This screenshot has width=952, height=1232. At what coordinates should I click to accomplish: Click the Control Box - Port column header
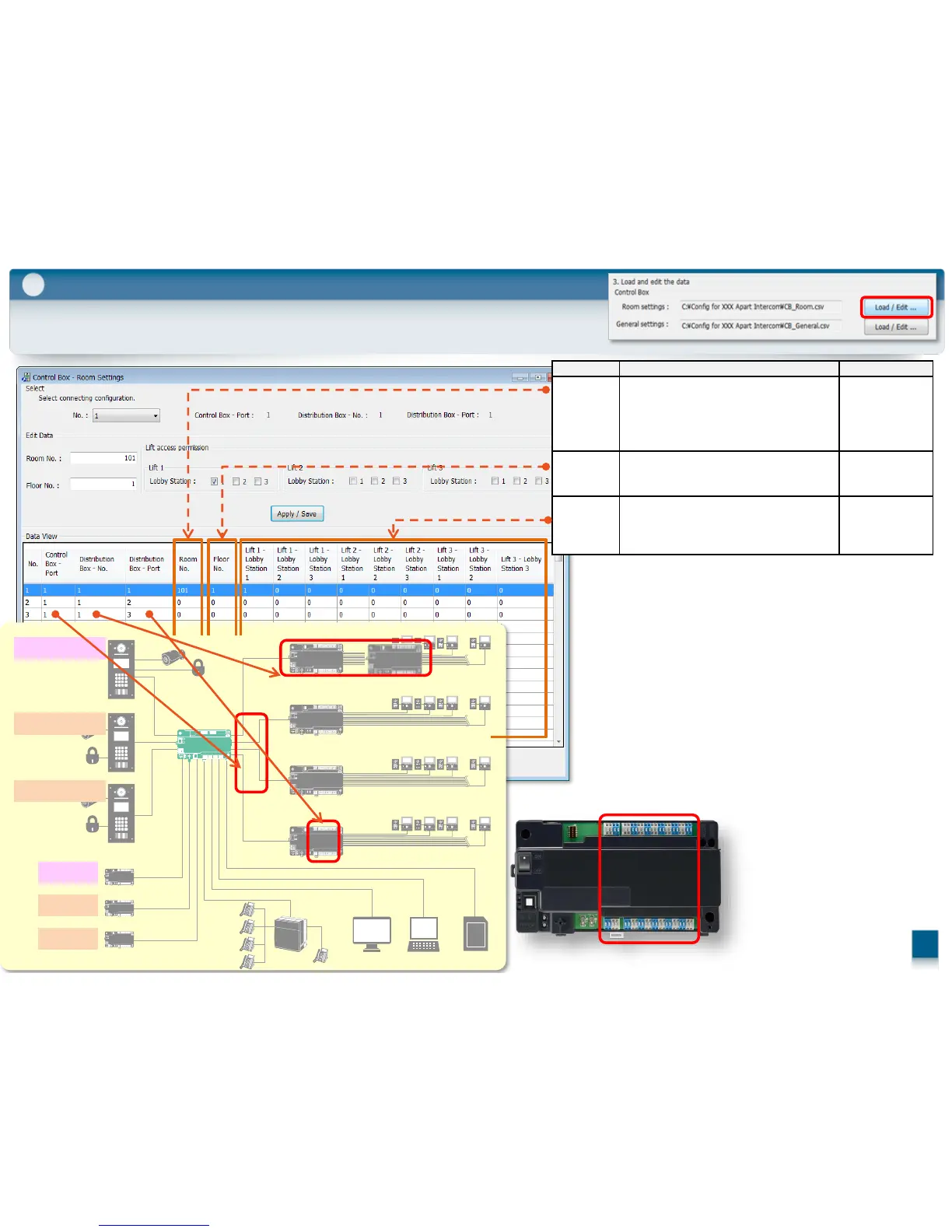coord(57,564)
